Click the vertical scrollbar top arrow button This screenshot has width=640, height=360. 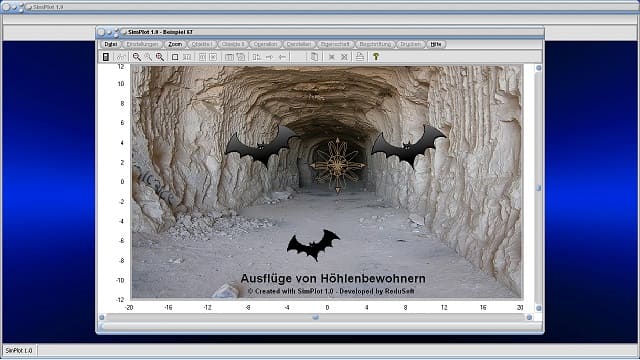538,68
